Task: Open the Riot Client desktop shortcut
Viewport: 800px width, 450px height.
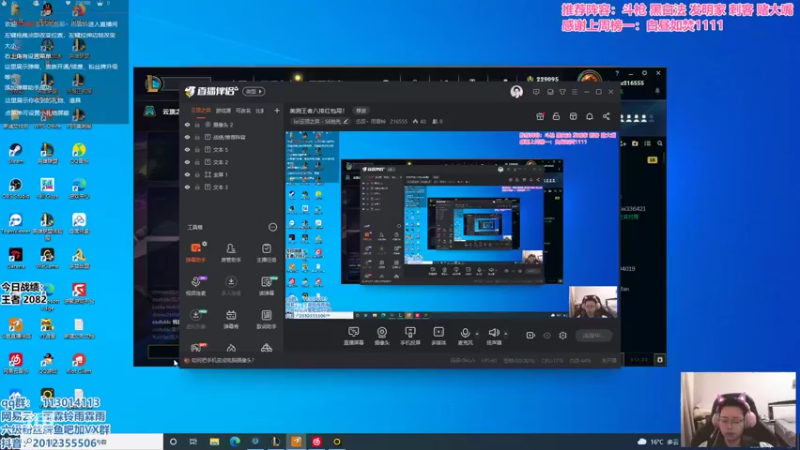Action: (x=79, y=363)
